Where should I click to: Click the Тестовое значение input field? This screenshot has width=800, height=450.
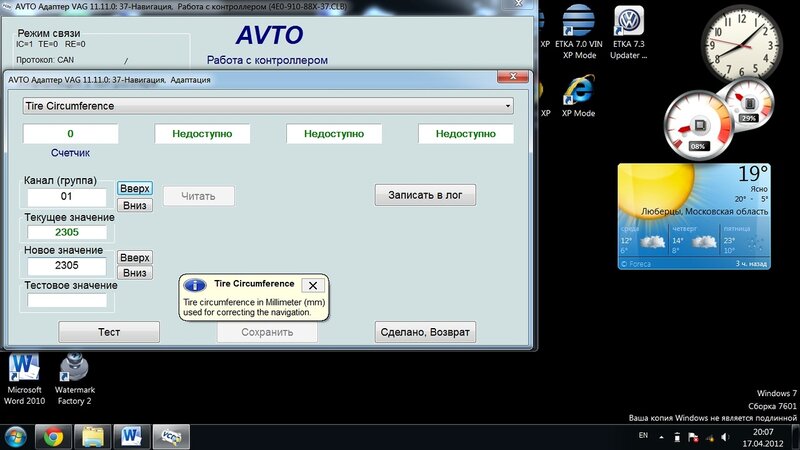67,301
